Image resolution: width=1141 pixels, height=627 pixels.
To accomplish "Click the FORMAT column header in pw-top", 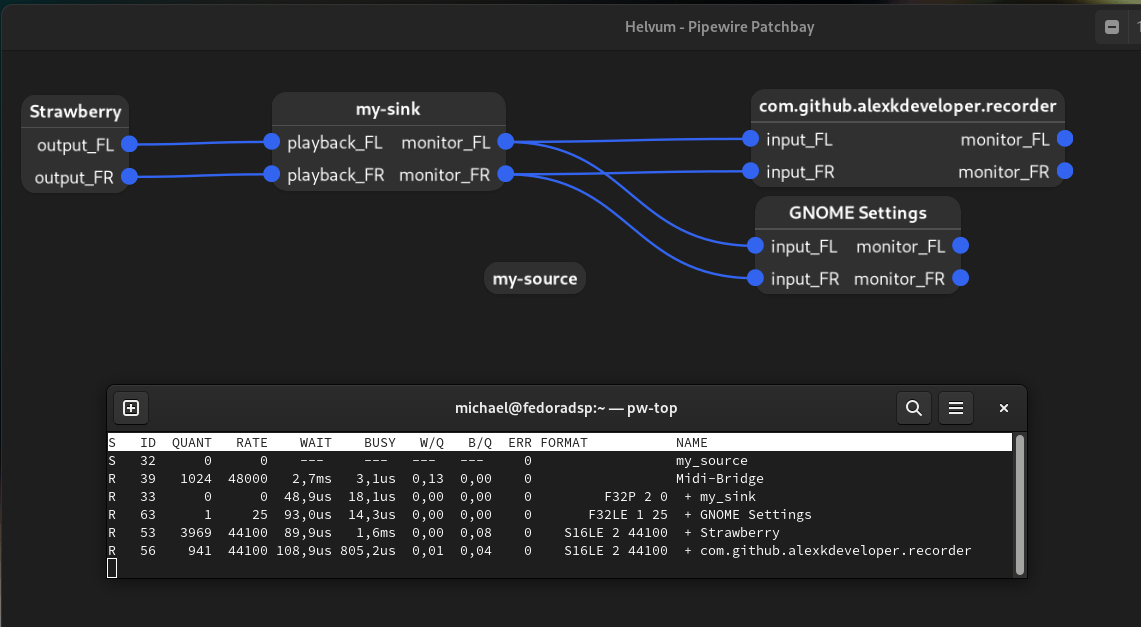I will [564, 443].
